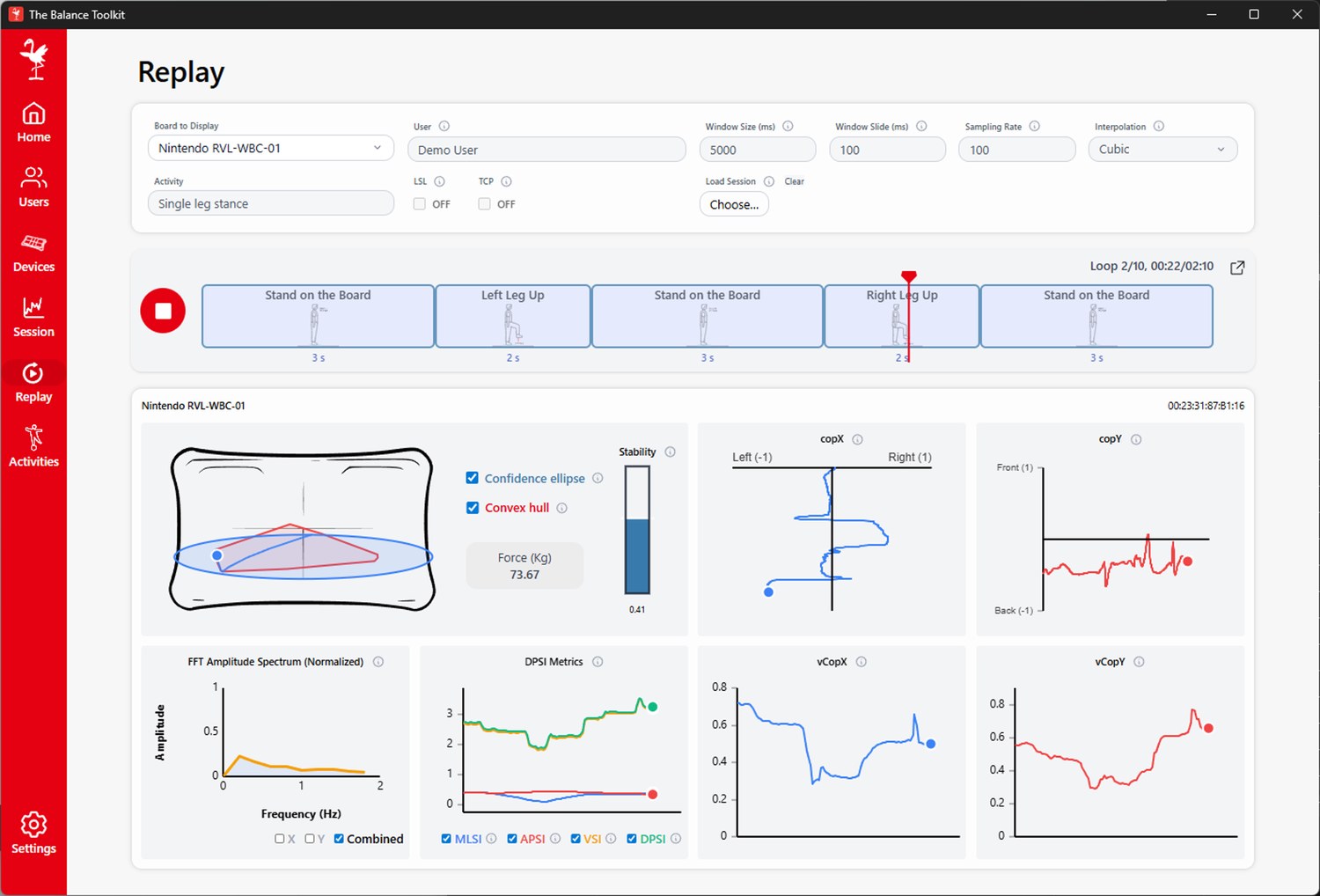Click Choose... to load a session
Viewport: 1320px width, 896px height.
pyautogui.click(x=734, y=204)
